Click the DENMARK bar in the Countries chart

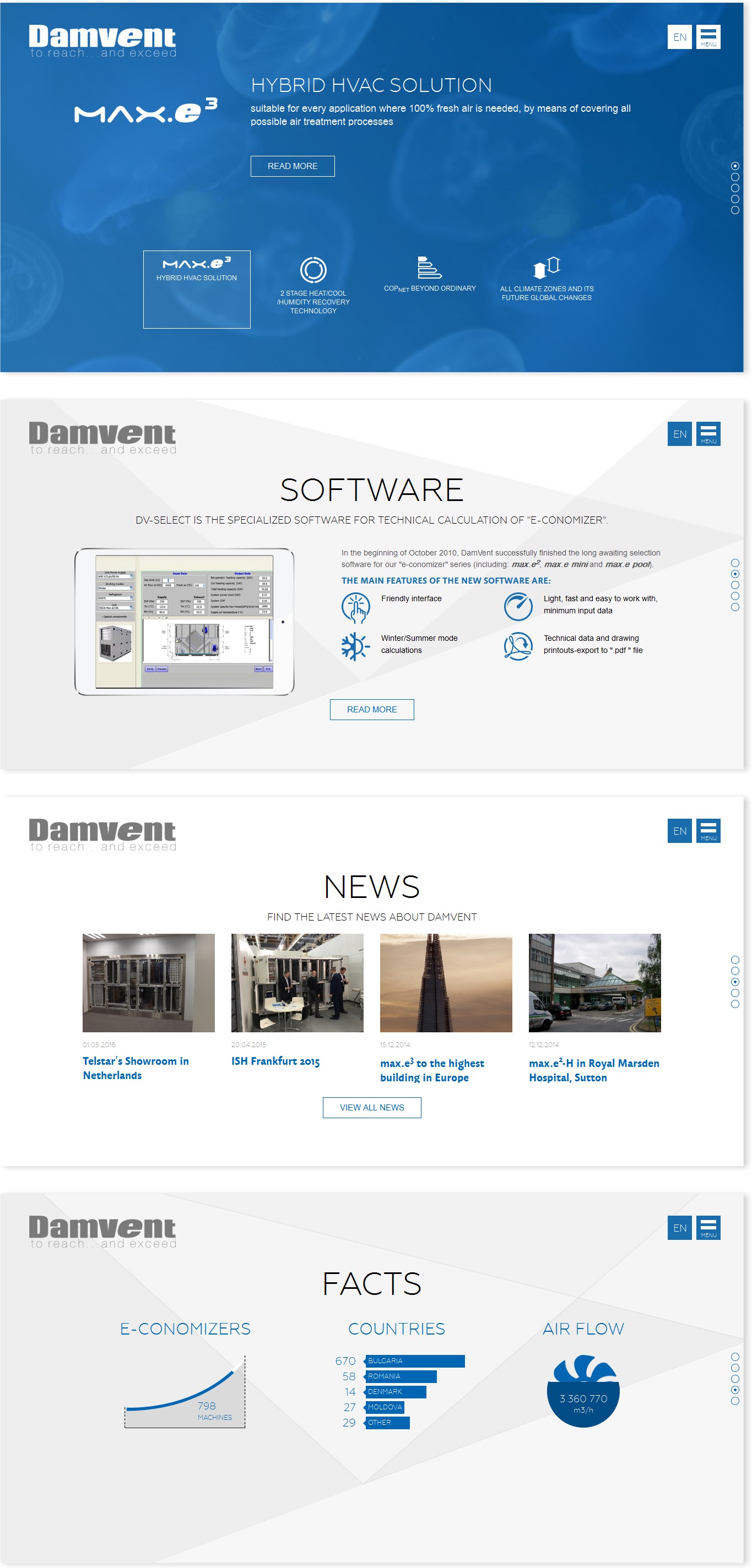pos(395,1391)
